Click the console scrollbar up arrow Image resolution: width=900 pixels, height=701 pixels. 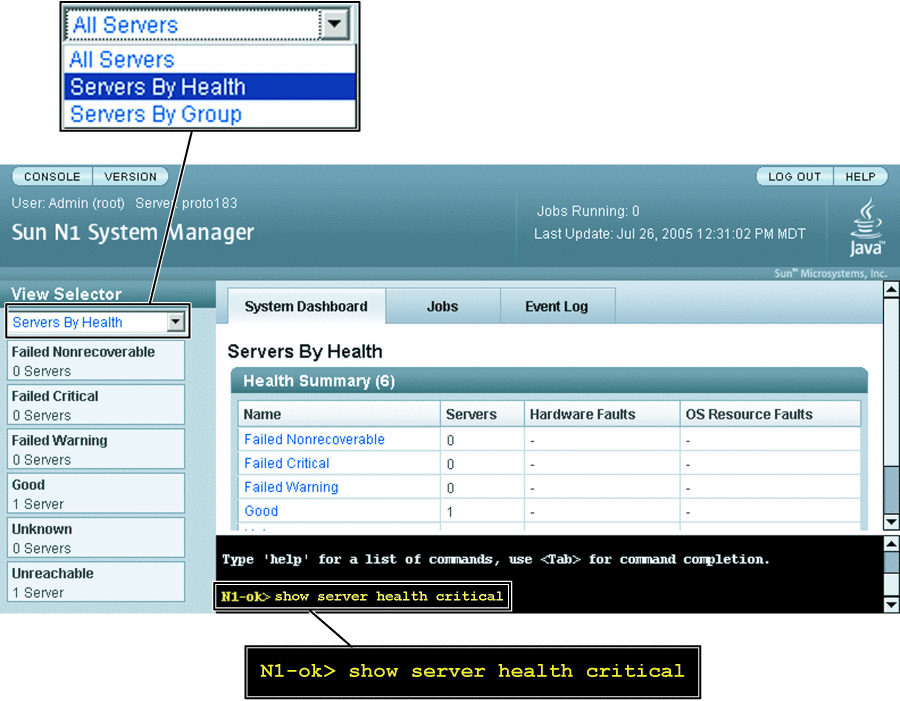click(x=891, y=543)
